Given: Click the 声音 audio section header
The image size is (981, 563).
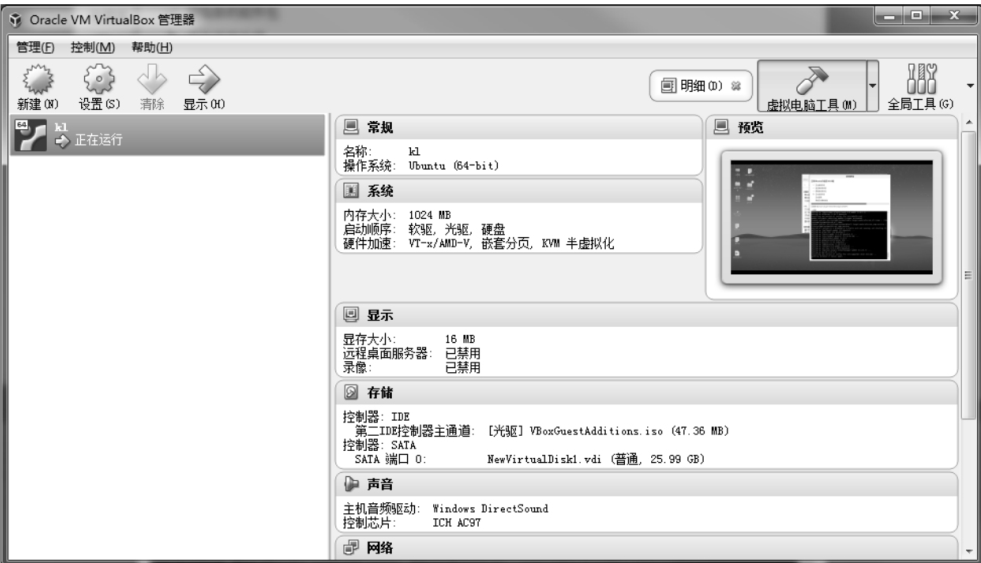Looking at the screenshot, I should (647, 484).
